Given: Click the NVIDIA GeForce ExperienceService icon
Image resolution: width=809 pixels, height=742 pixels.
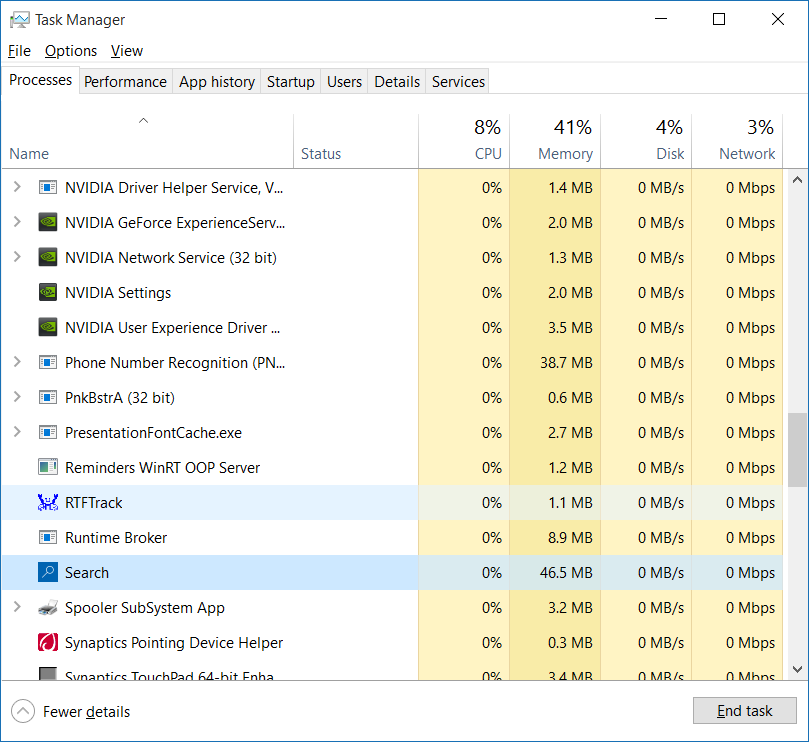Looking at the screenshot, I should pyautogui.click(x=48, y=222).
